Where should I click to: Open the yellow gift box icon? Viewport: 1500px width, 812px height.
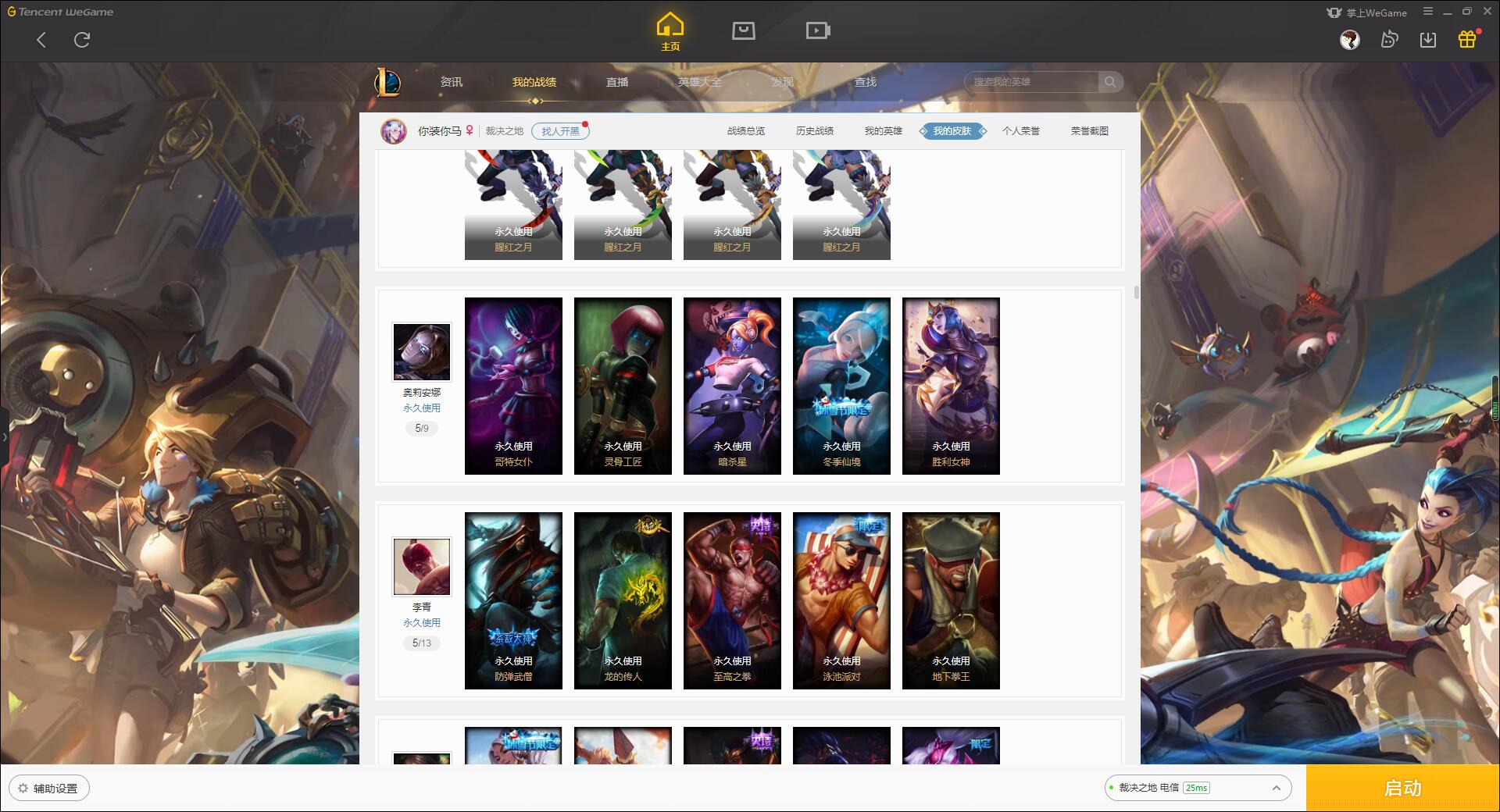tap(1467, 39)
